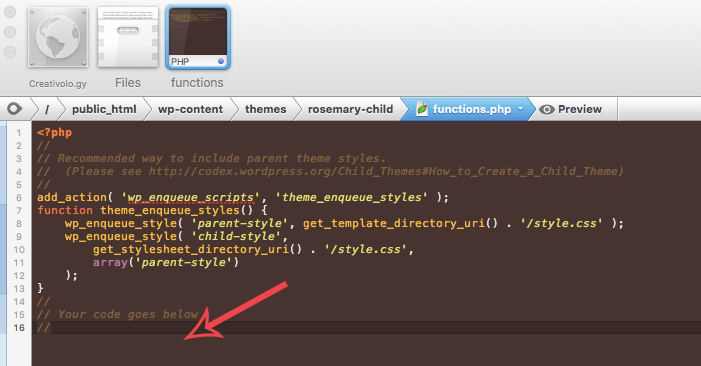Viewport: 701px width, 366px height.
Task: Click line number 6 in gutter
Action: point(19,198)
